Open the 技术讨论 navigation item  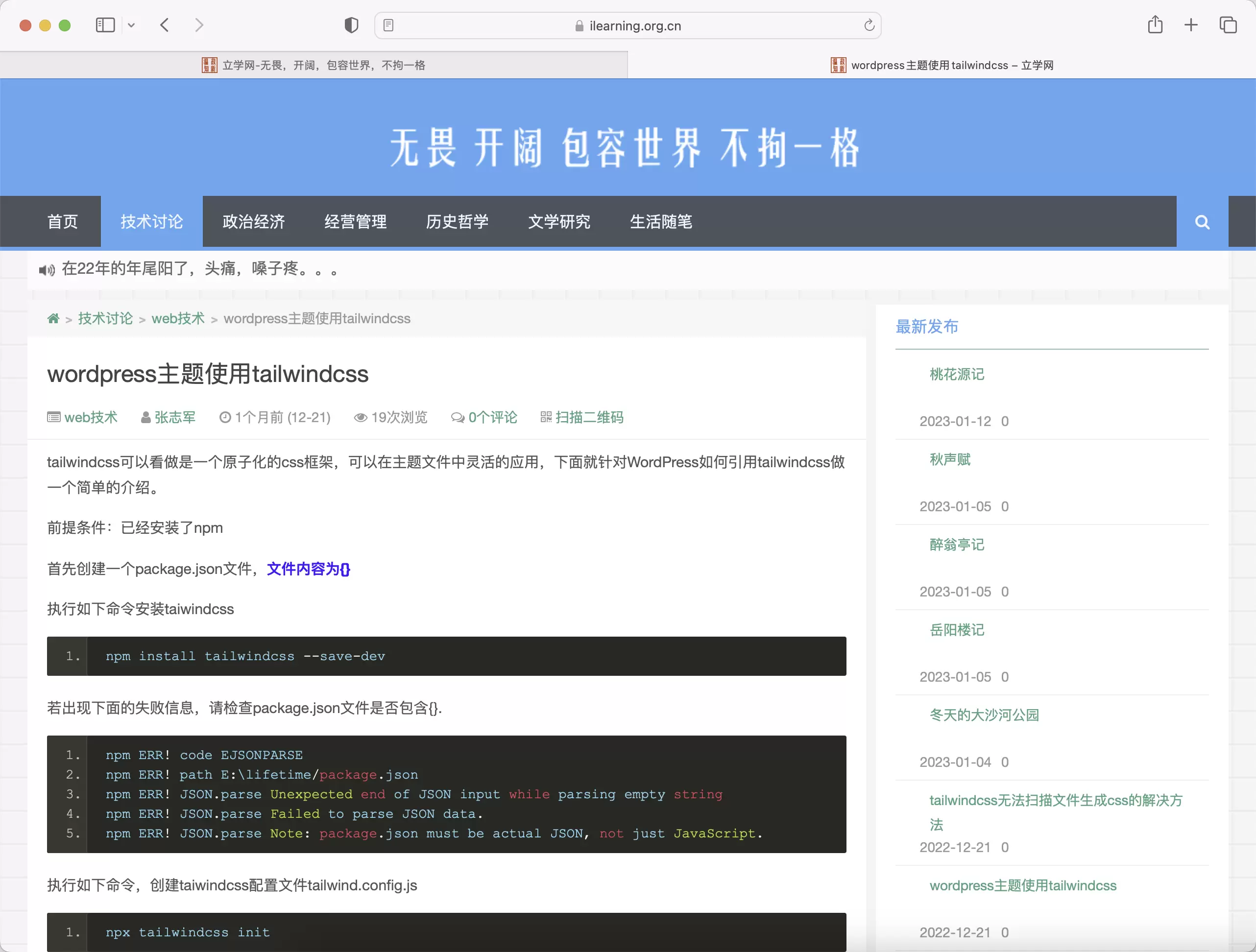tap(151, 221)
